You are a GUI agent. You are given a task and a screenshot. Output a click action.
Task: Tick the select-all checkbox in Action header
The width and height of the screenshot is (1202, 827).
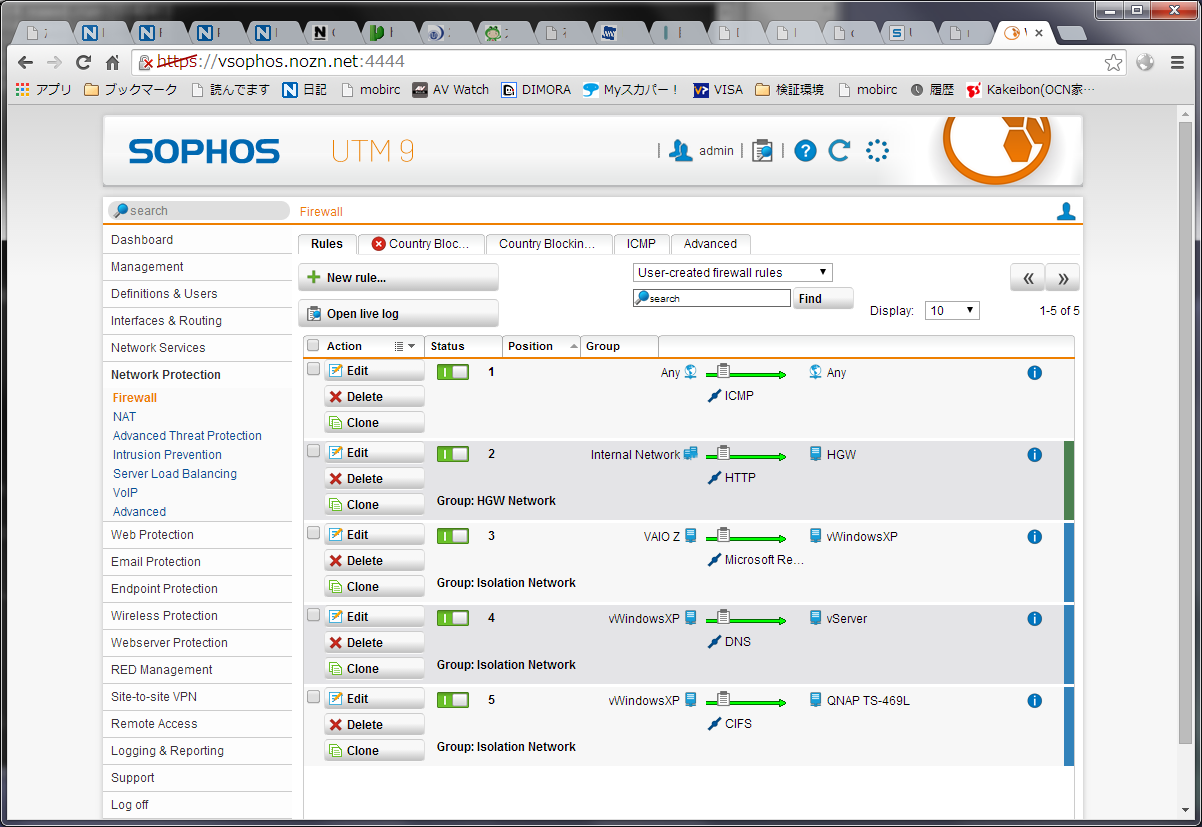(x=313, y=346)
